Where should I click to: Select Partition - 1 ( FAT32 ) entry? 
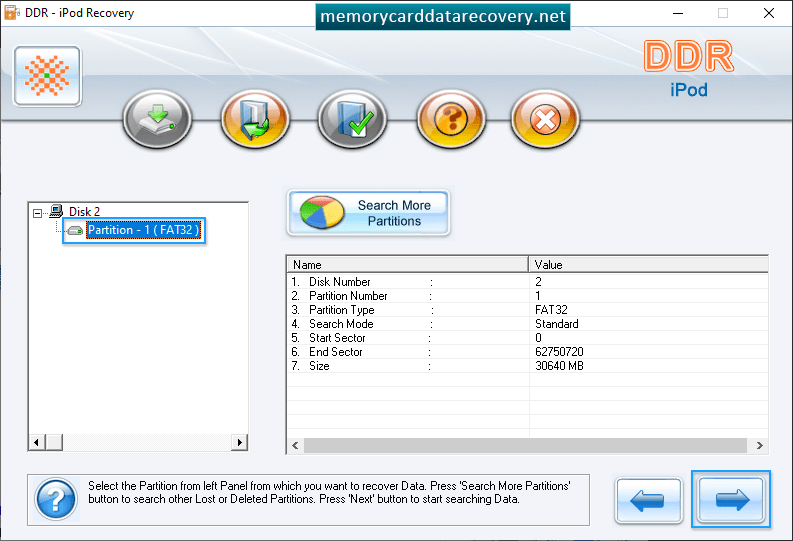(x=144, y=230)
